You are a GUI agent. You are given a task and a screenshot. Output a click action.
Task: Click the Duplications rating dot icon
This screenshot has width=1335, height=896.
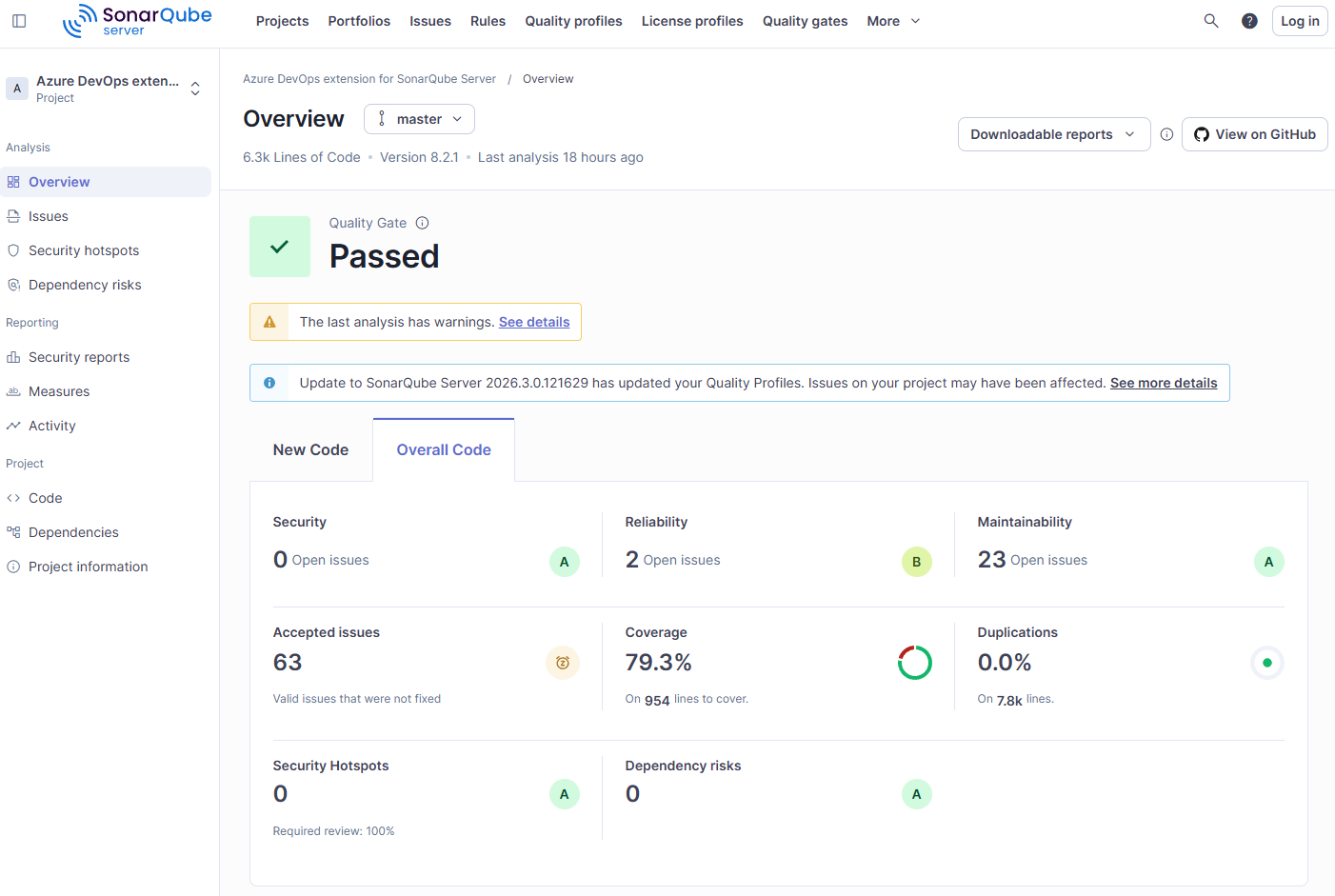pos(1267,663)
